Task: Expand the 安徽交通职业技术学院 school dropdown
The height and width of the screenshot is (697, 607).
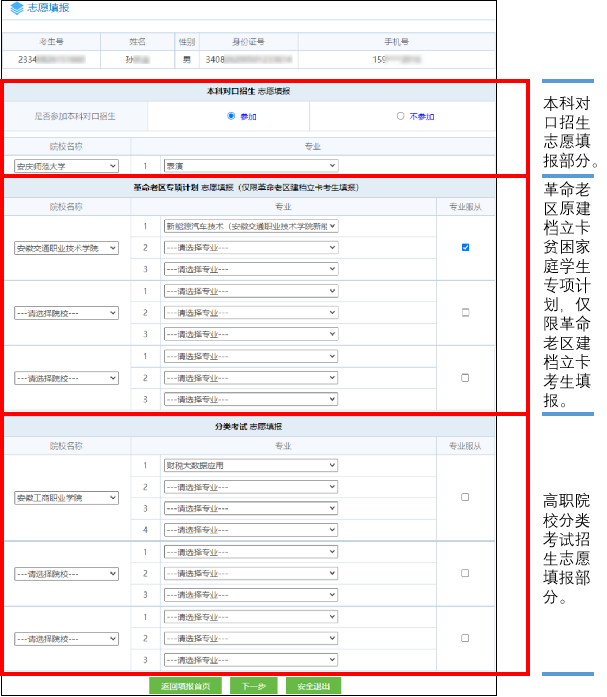Action: 66,248
